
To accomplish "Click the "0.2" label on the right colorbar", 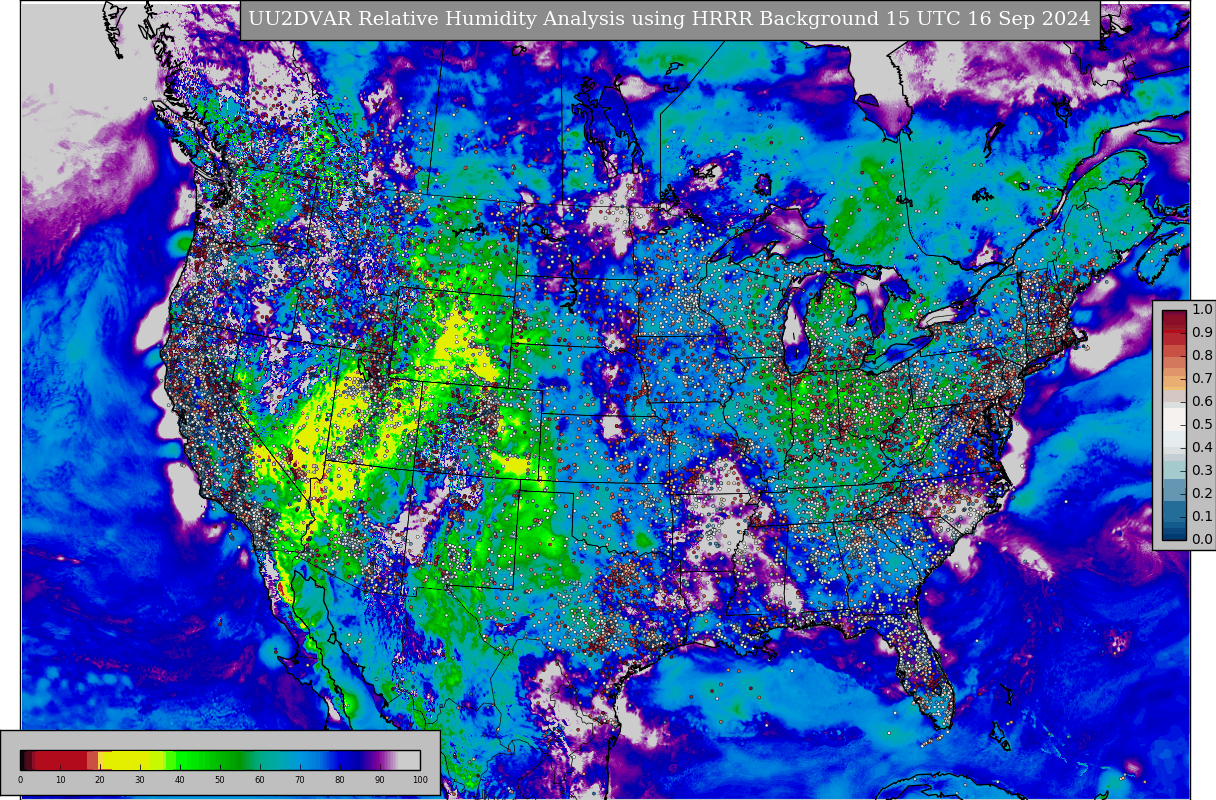I will pos(1202,493).
